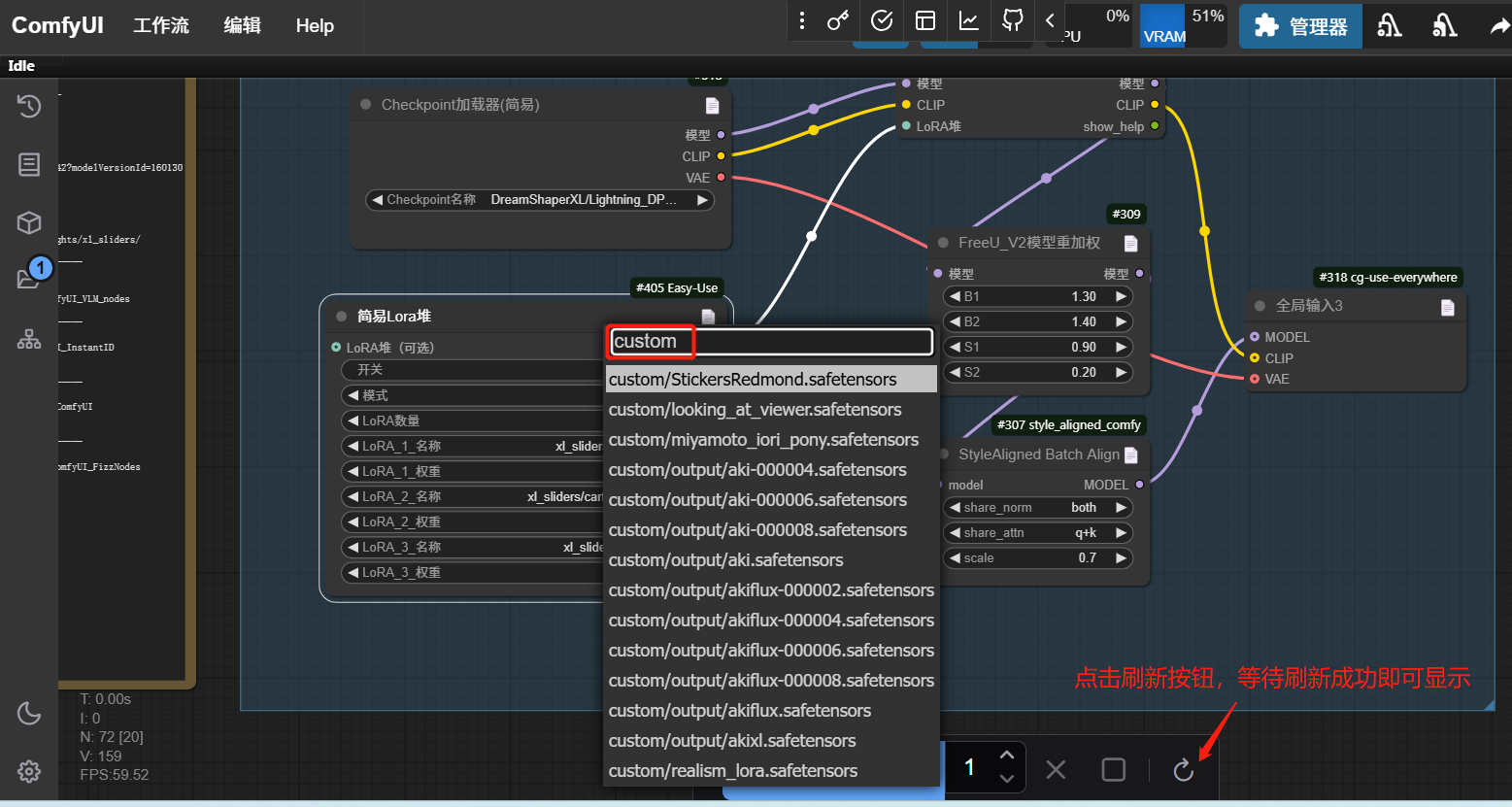The height and width of the screenshot is (807, 1512).
Task: Toggle collapse dot on Checkpoint加载器(简易) node
Action: click(x=365, y=105)
